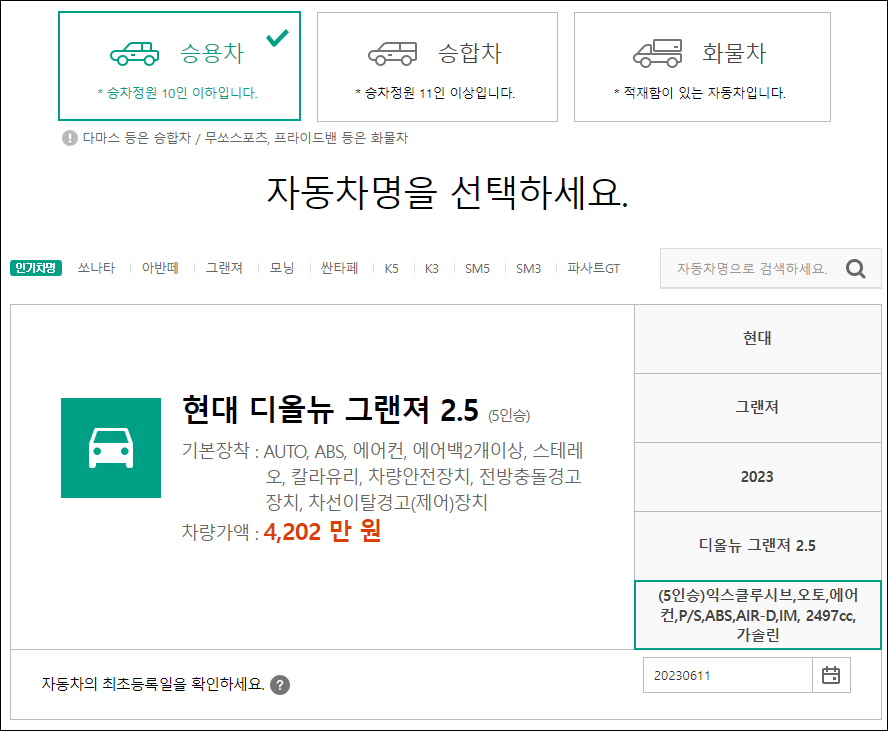This screenshot has width=888, height=731.
Task: Click the van icon beside 승합차
Action: pyautogui.click(x=392, y=54)
